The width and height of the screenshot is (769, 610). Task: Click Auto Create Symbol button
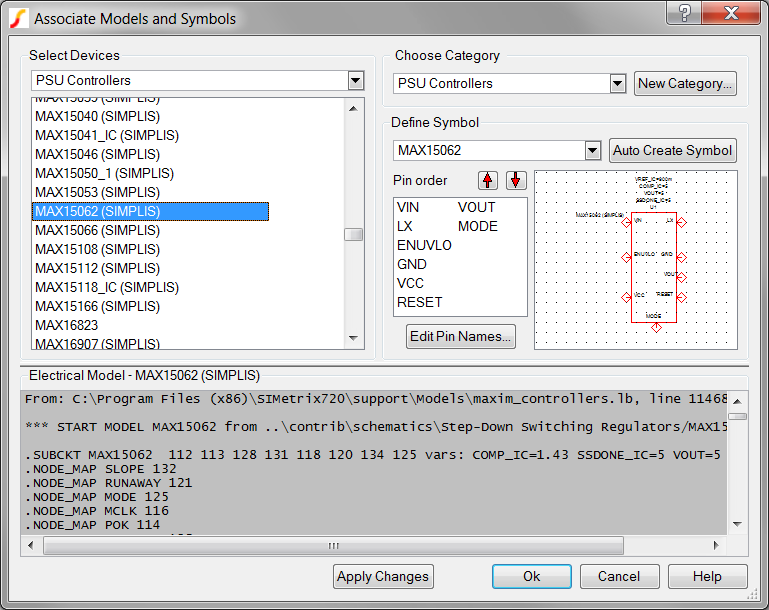point(672,150)
